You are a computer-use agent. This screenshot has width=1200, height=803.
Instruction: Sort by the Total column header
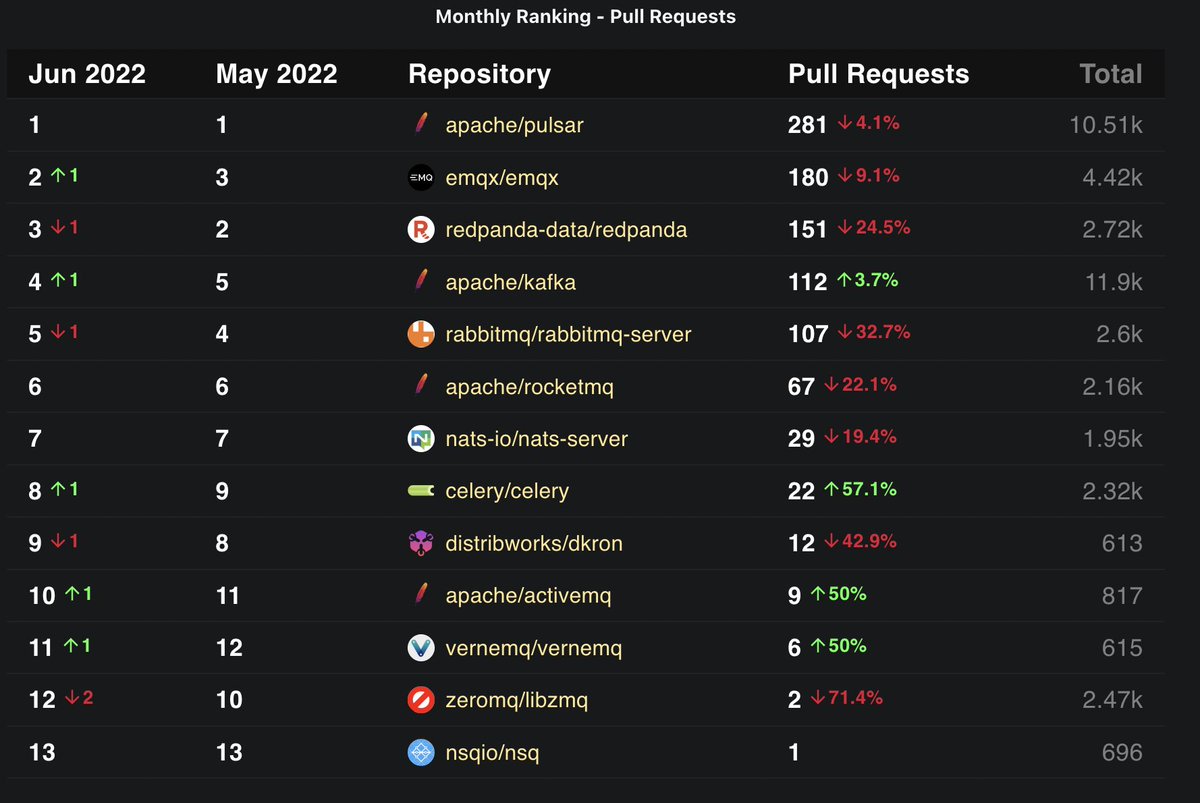pyautogui.click(x=1110, y=73)
